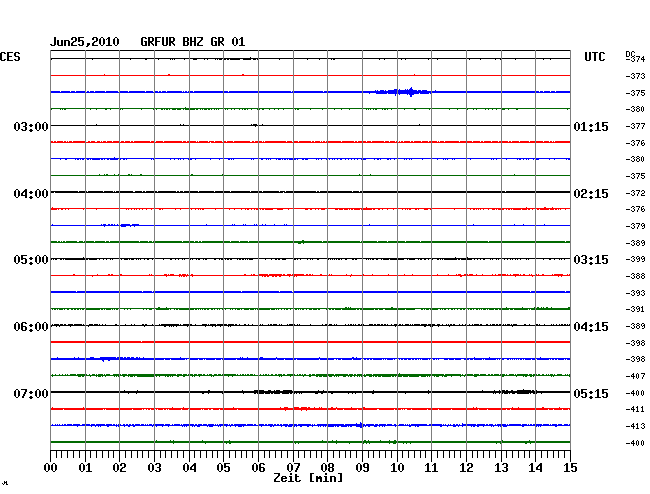
Task: Select the station label GRFUR BHZ GR 01
Action: (x=193, y=42)
